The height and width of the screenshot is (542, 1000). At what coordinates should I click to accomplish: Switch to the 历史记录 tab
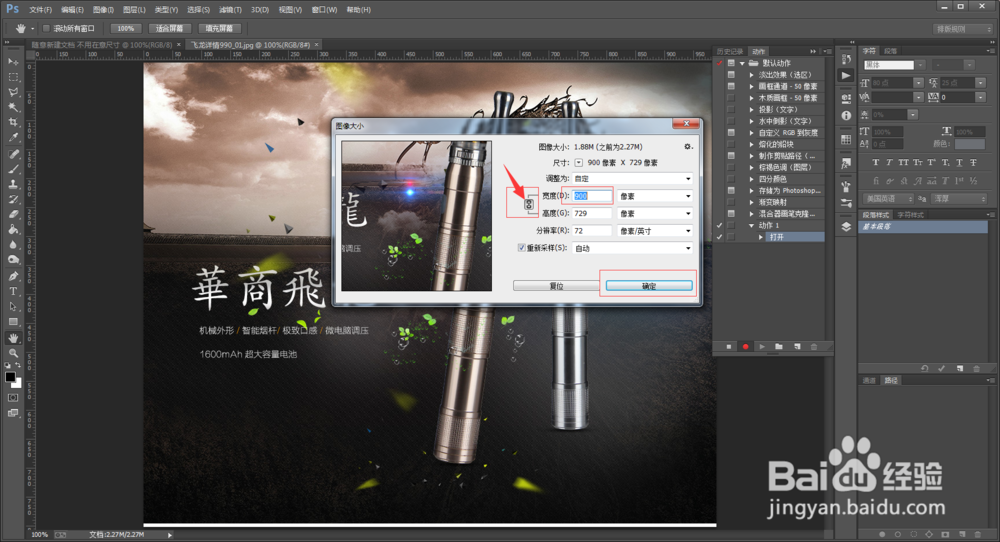point(730,51)
